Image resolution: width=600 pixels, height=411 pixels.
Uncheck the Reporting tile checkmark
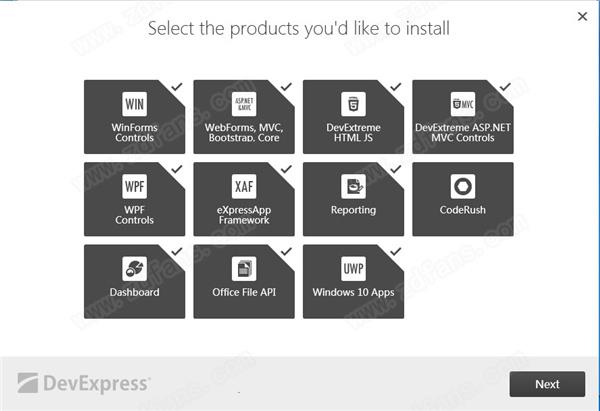(x=396, y=169)
